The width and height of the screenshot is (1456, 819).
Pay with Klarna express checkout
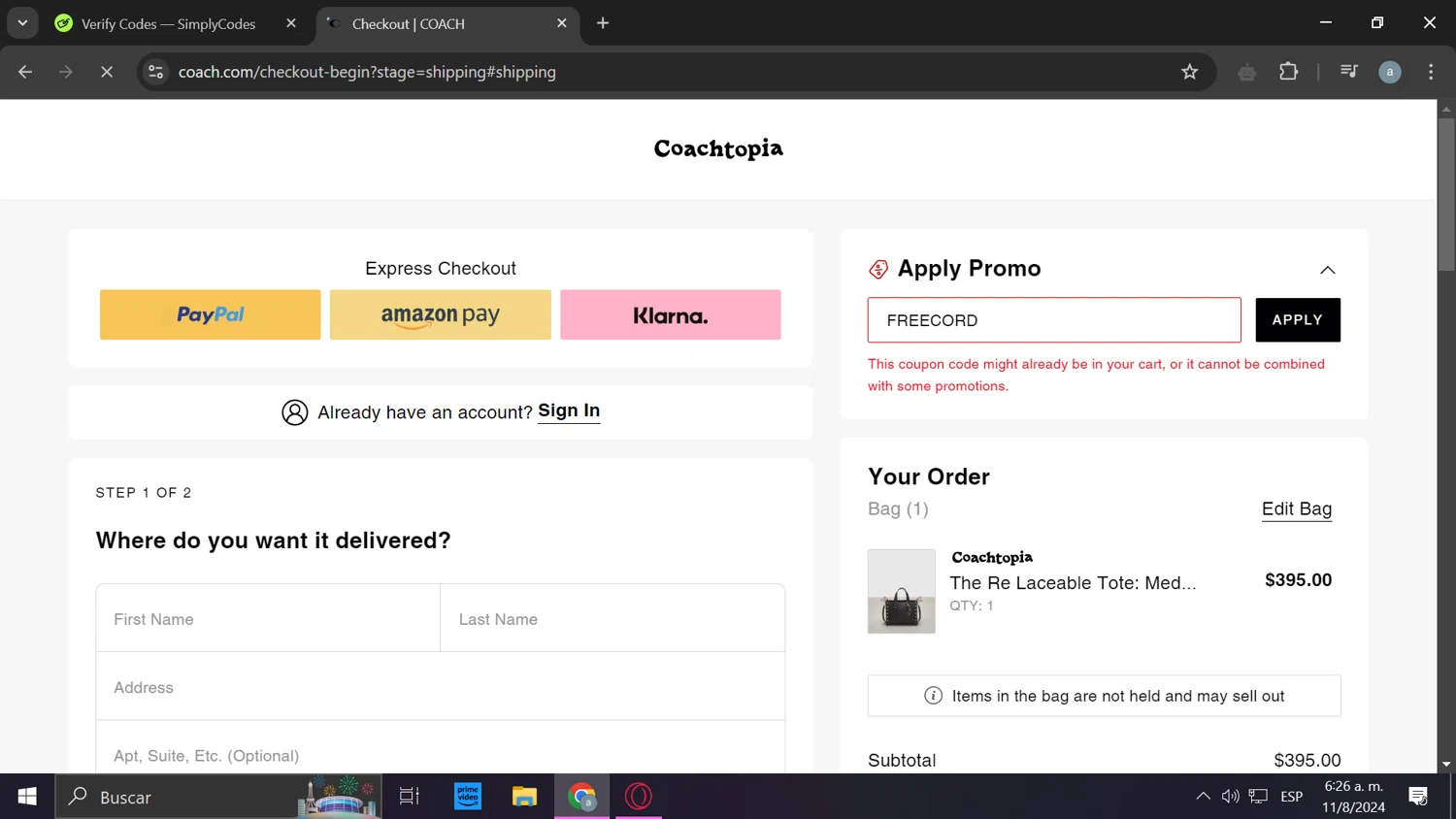pos(671,314)
